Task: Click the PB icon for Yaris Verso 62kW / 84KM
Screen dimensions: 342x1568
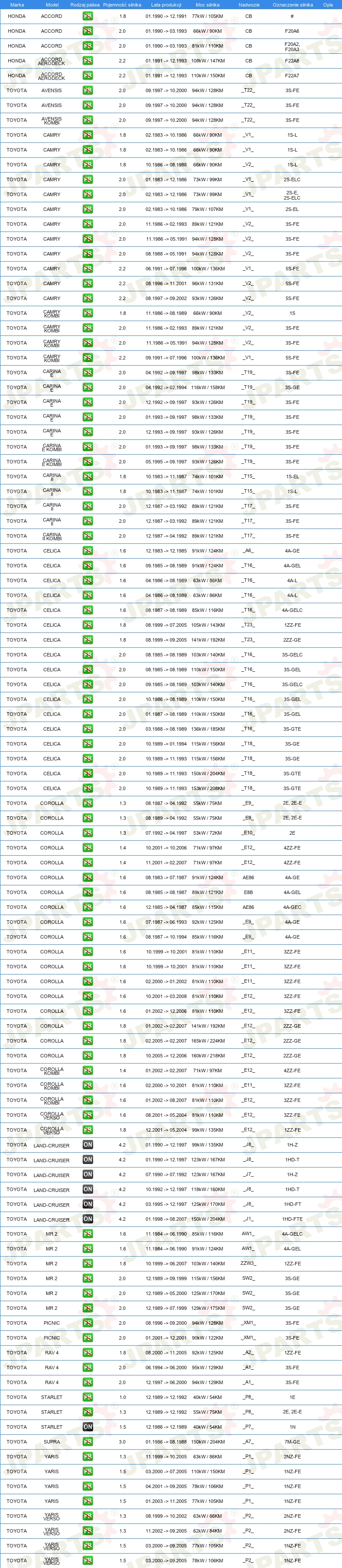Action: [x=88, y=1531]
